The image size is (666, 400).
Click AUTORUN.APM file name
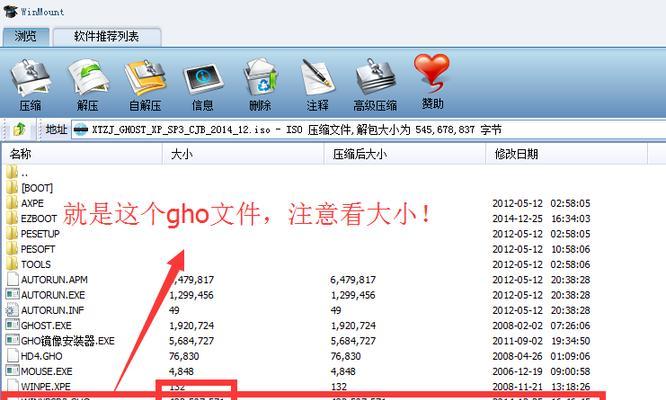[54, 279]
